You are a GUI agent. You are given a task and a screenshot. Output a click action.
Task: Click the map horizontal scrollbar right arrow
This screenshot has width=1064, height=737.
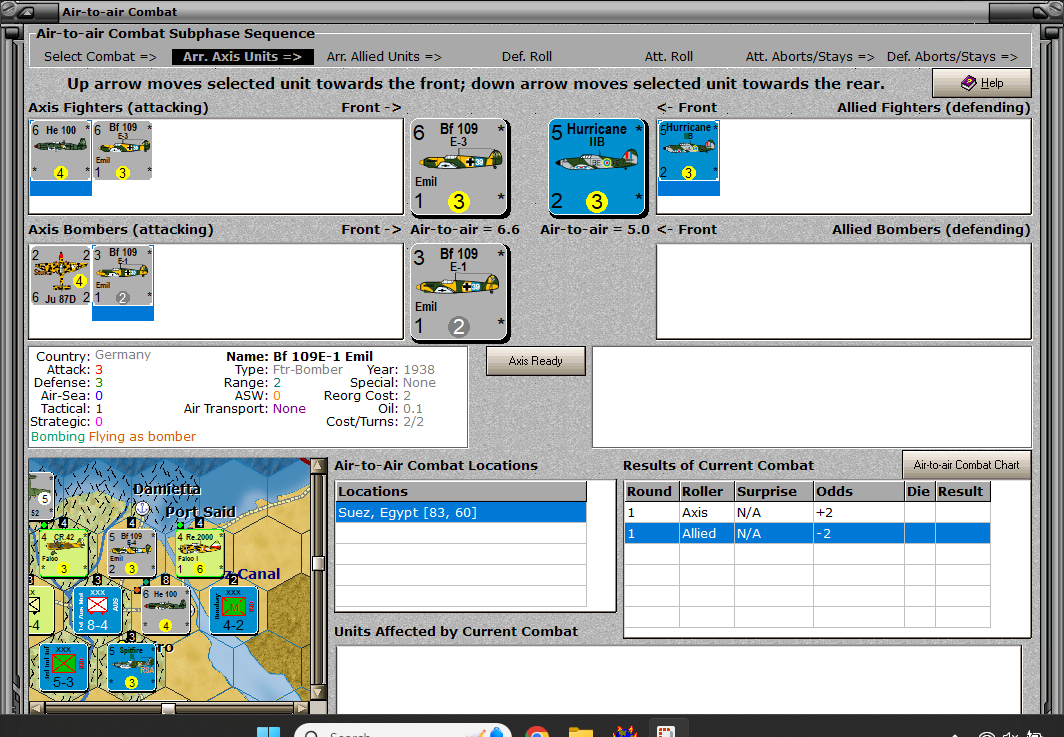coord(302,708)
